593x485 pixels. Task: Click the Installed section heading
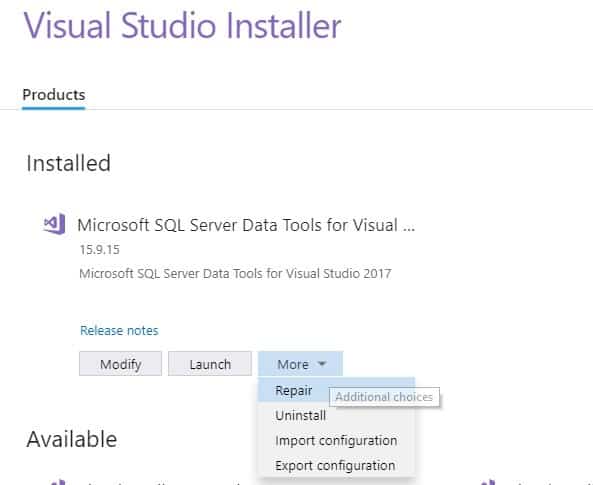(x=68, y=163)
